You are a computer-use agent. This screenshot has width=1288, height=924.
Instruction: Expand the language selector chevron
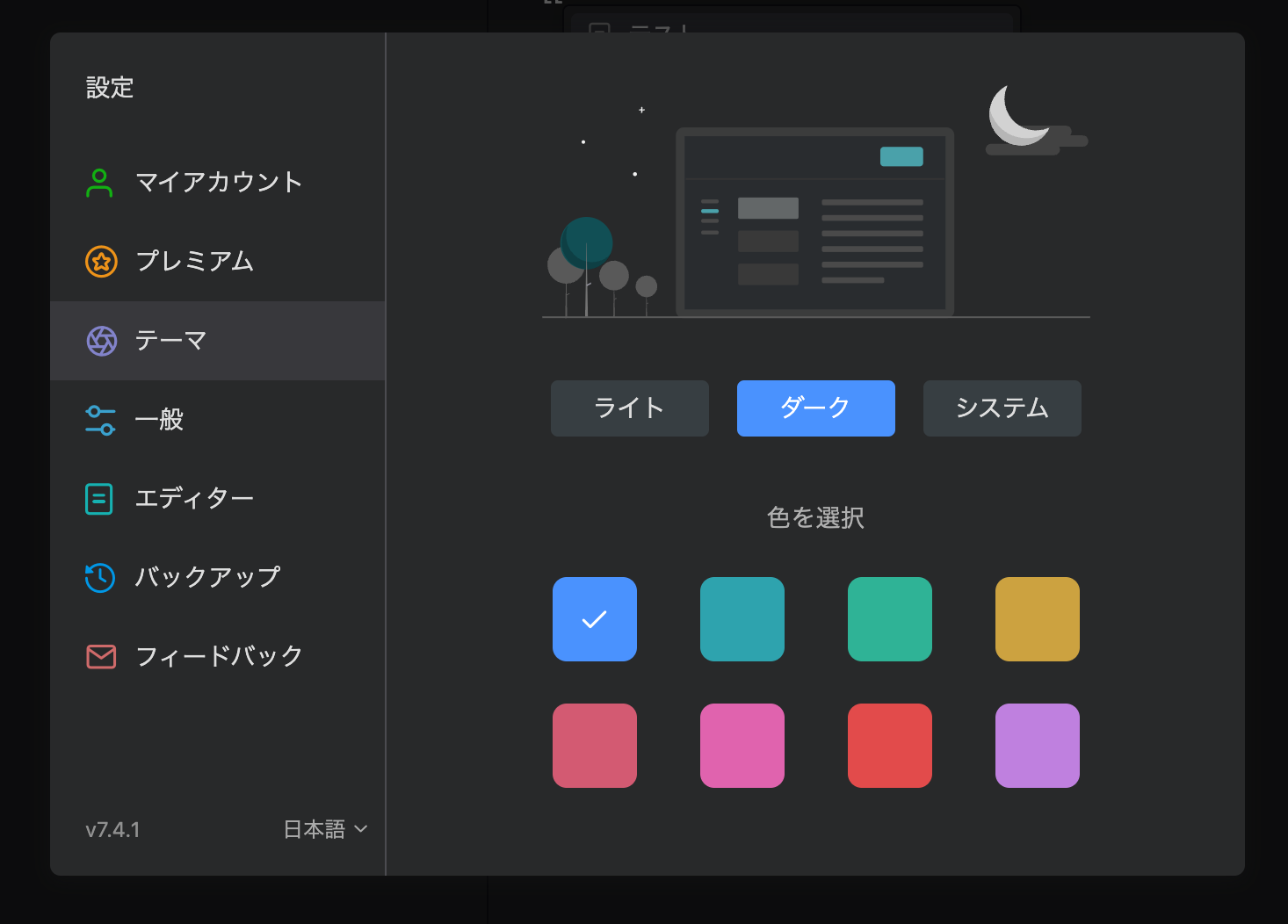[361, 829]
